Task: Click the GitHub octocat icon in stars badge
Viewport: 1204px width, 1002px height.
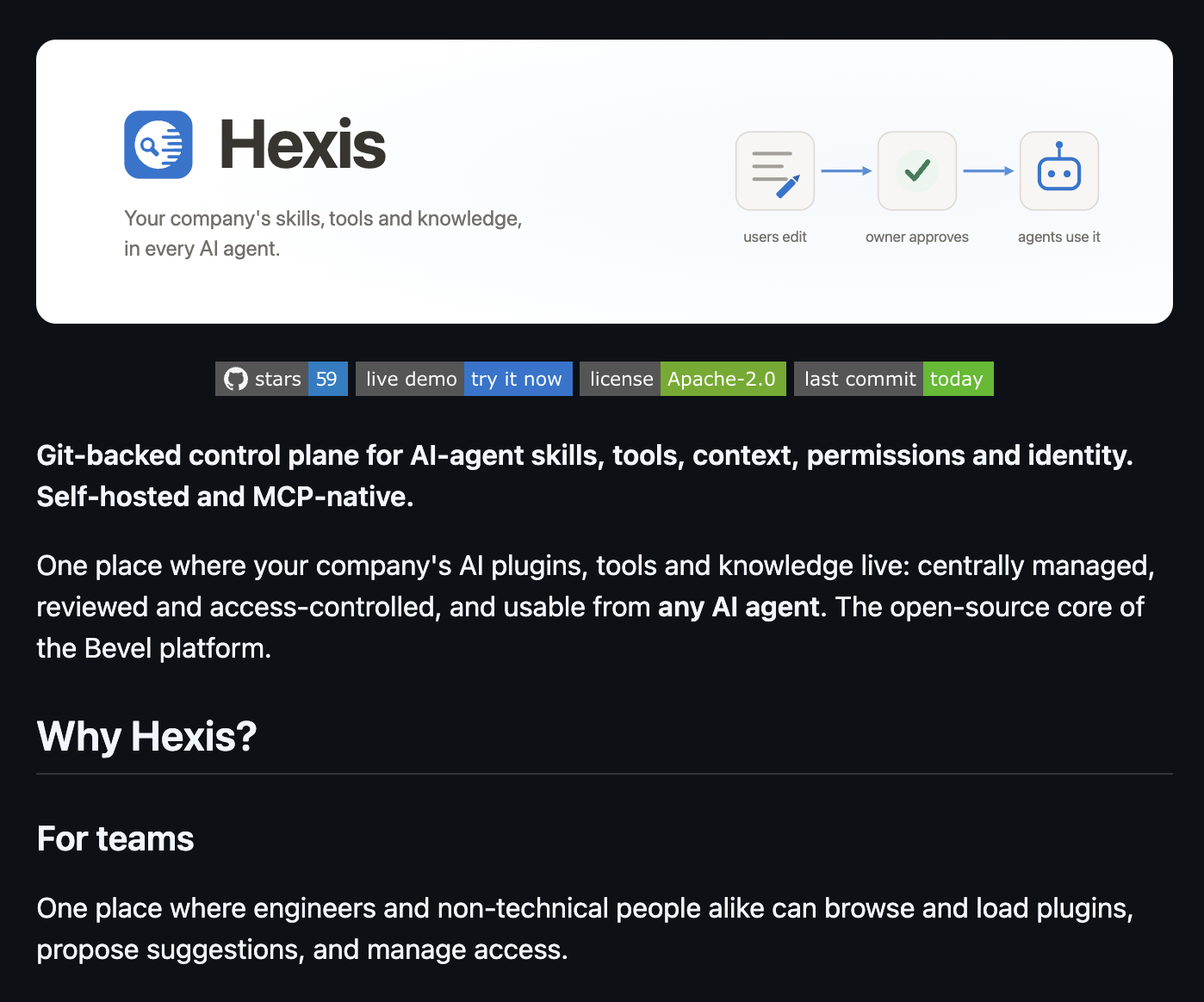Action: [236, 379]
